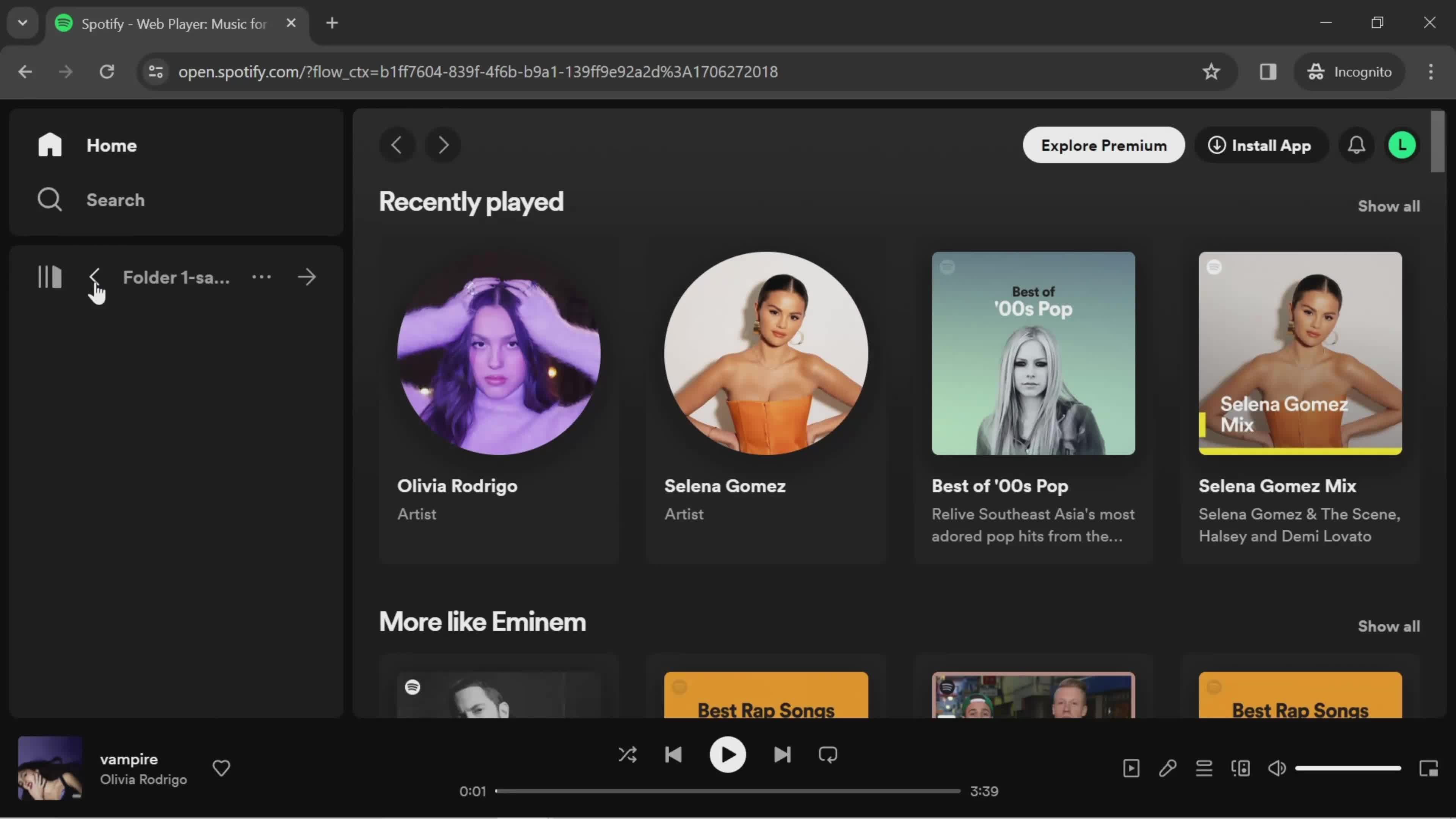The image size is (1456, 819).
Task: Expand Show all recently played items
Action: pyautogui.click(x=1389, y=206)
